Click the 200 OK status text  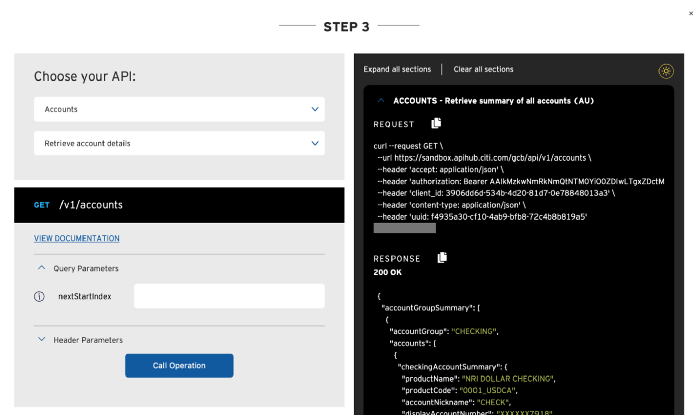(388, 272)
